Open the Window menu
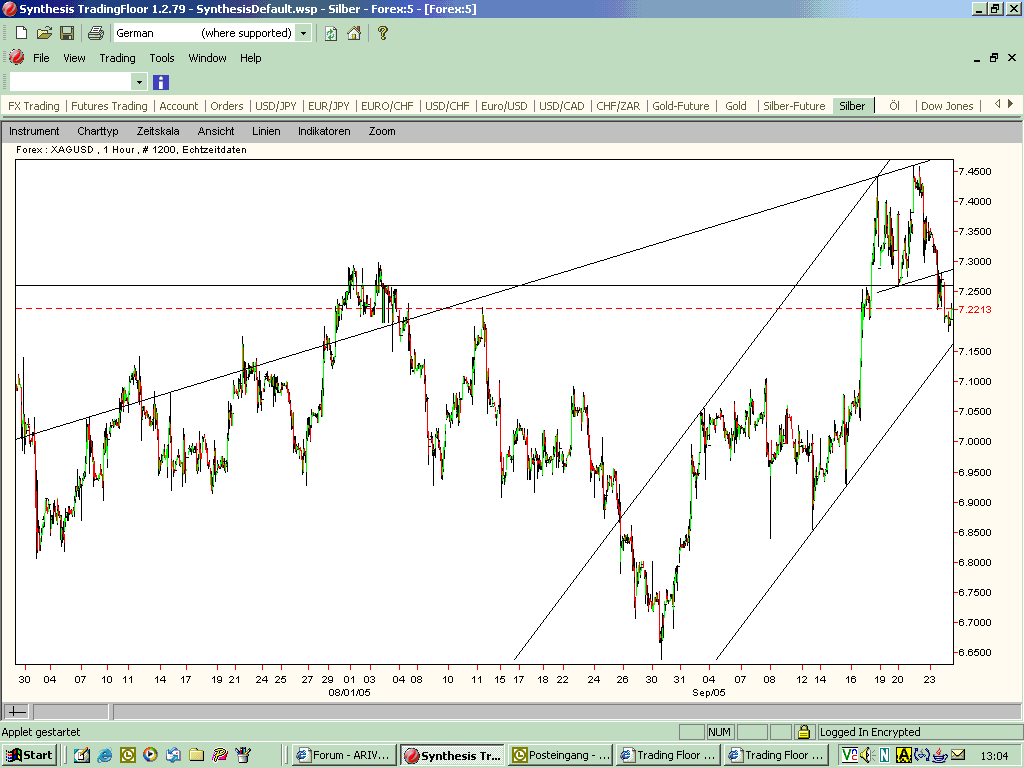 pos(207,57)
